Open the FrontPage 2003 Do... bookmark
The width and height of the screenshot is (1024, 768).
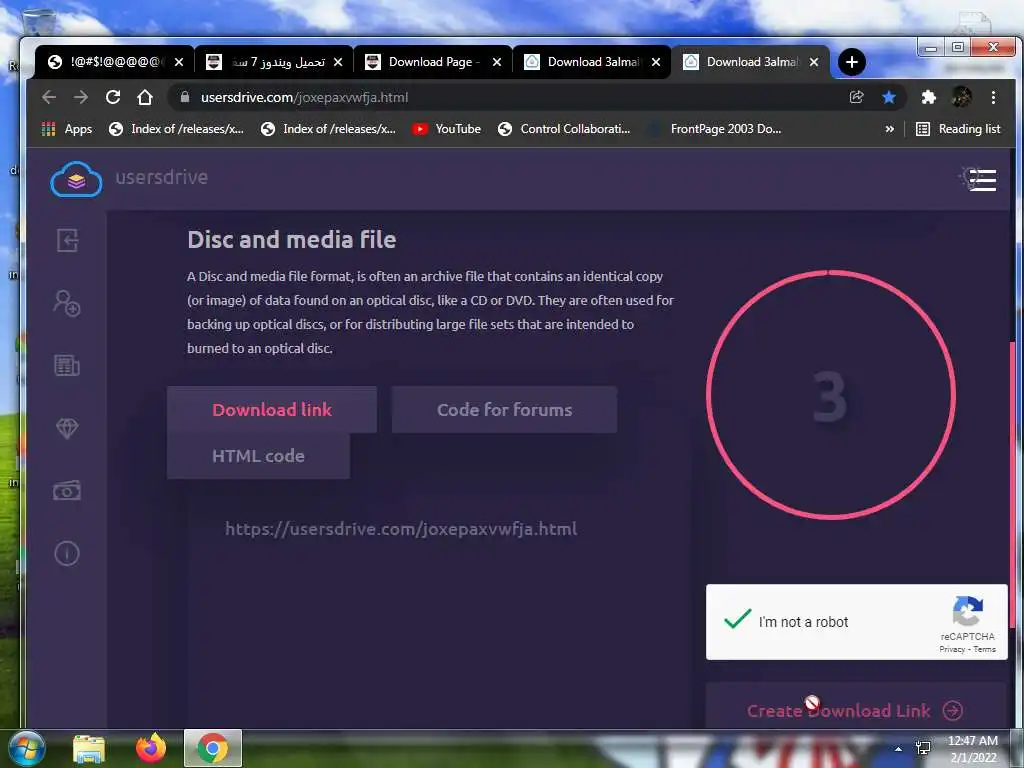click(x=714, y=129)
